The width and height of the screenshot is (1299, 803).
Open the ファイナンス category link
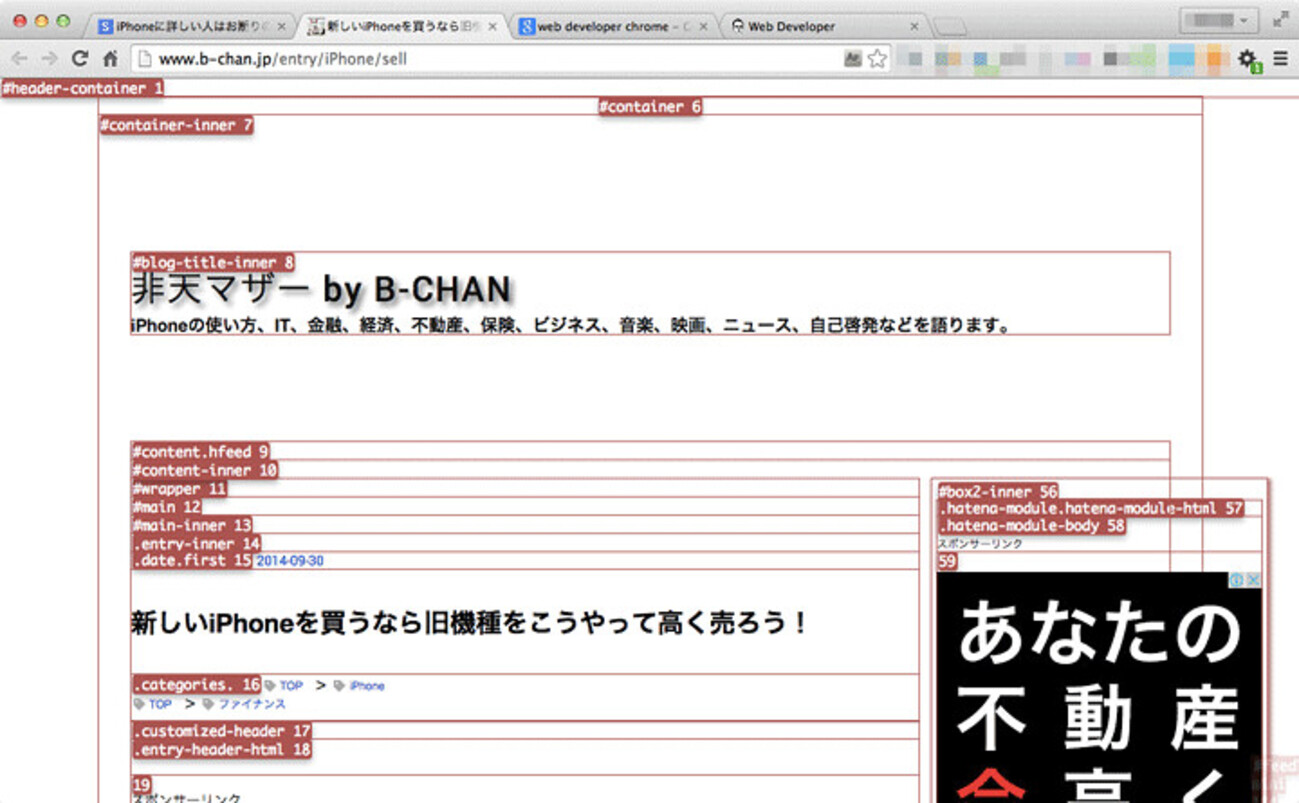(250, 704)
